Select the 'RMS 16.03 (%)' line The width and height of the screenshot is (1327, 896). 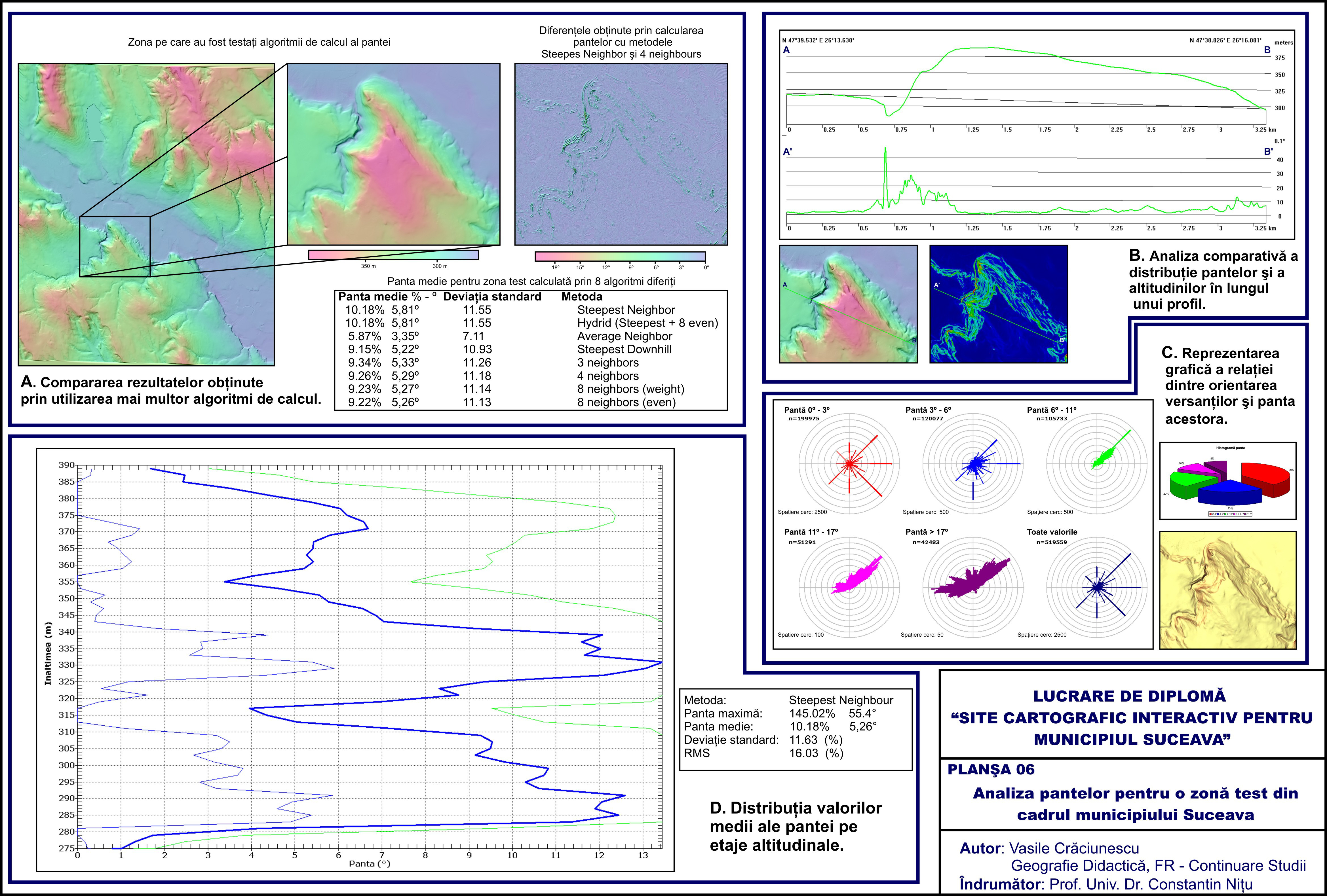click(x=763, y=753)
